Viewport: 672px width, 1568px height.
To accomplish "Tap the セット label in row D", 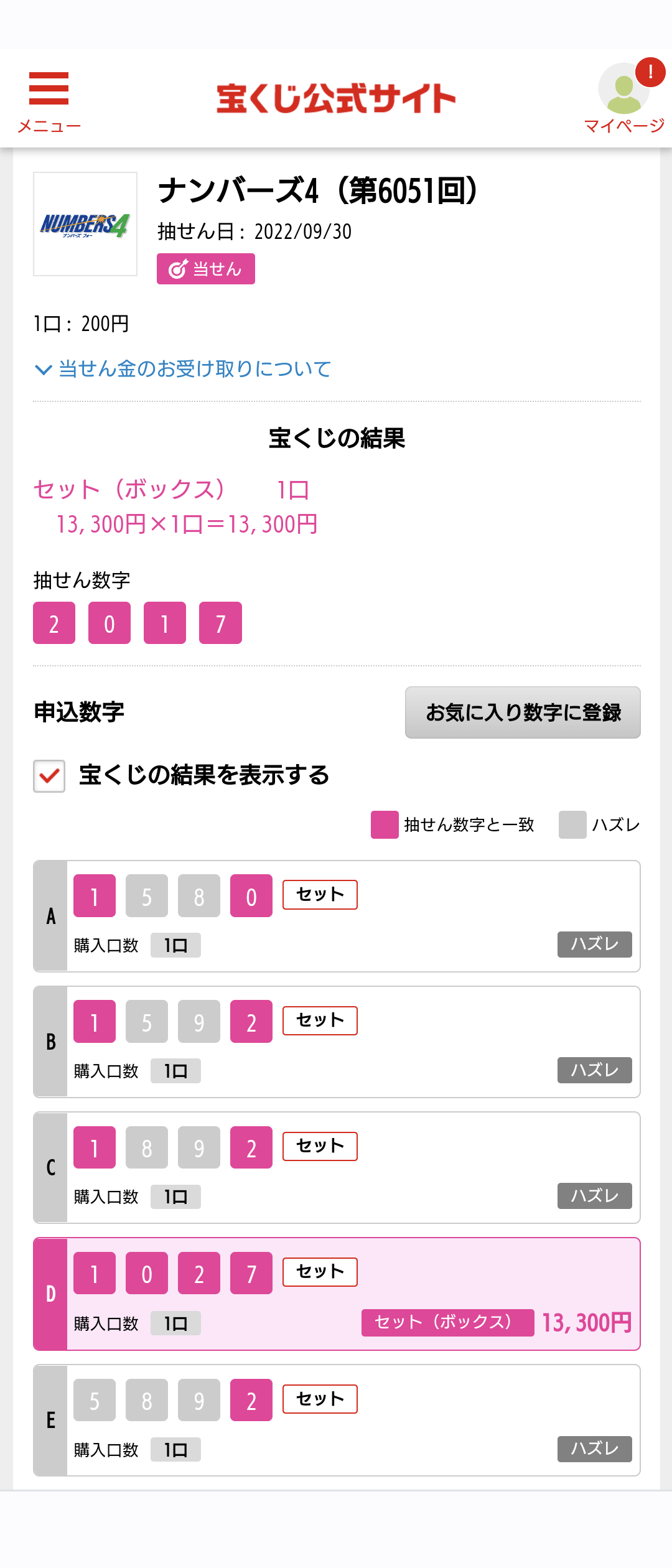I will point(320,1272).
